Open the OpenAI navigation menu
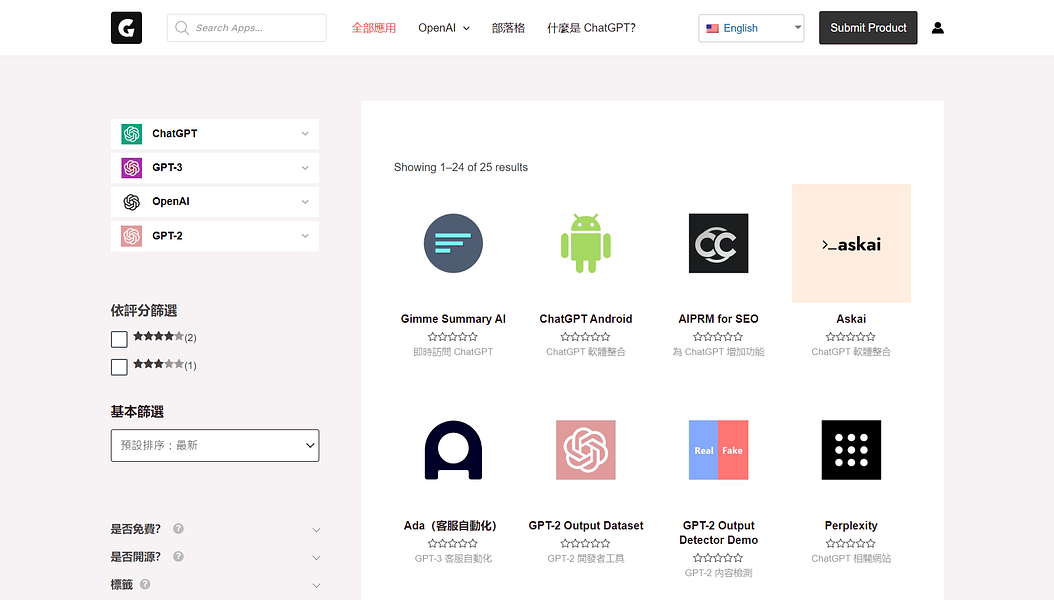The image size is (1054, 600). click(x=444, y=28)
